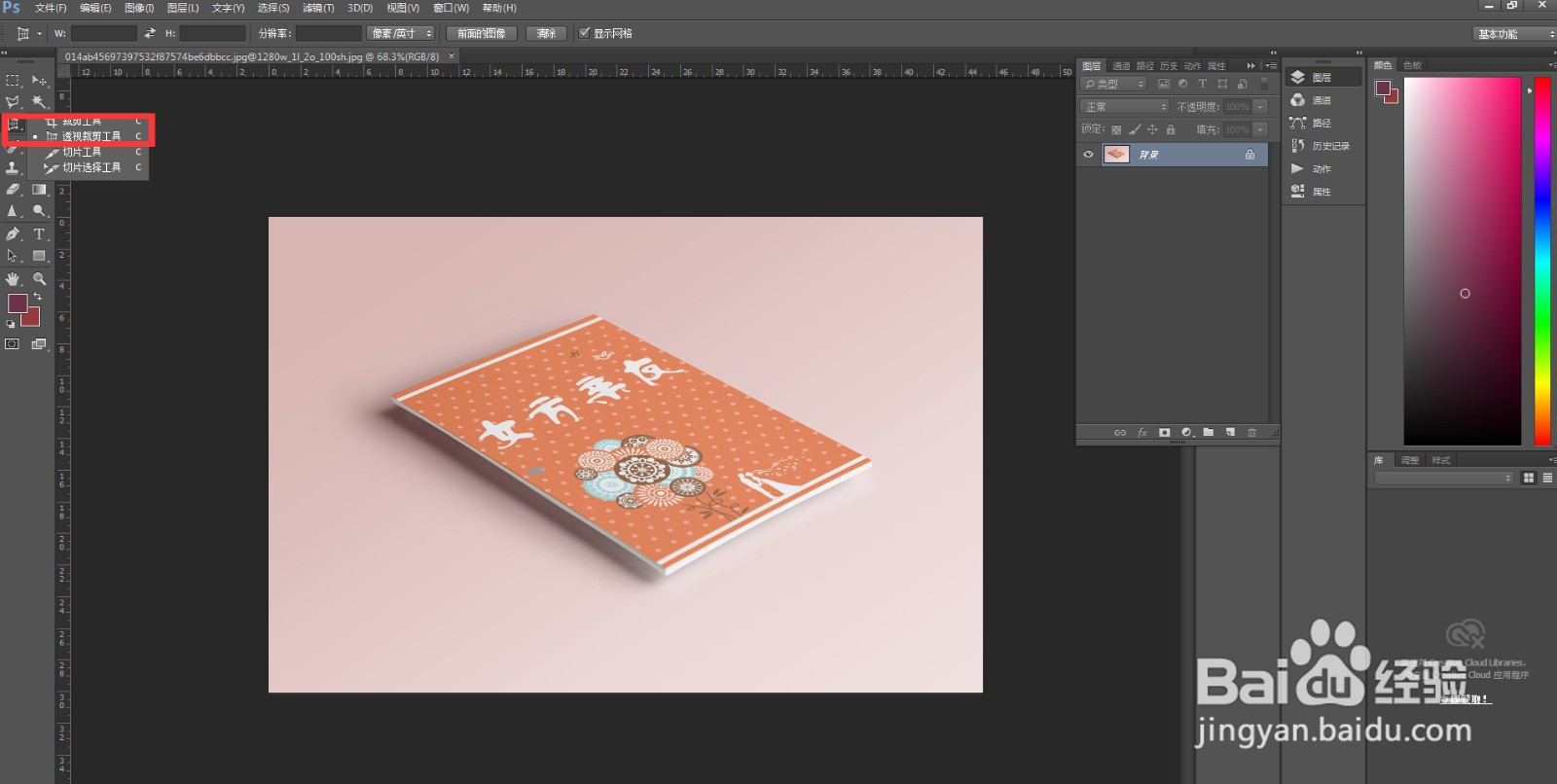Open the 历史记录 collapsed panel
The image size is (1557, 784).
(1322, 146)
